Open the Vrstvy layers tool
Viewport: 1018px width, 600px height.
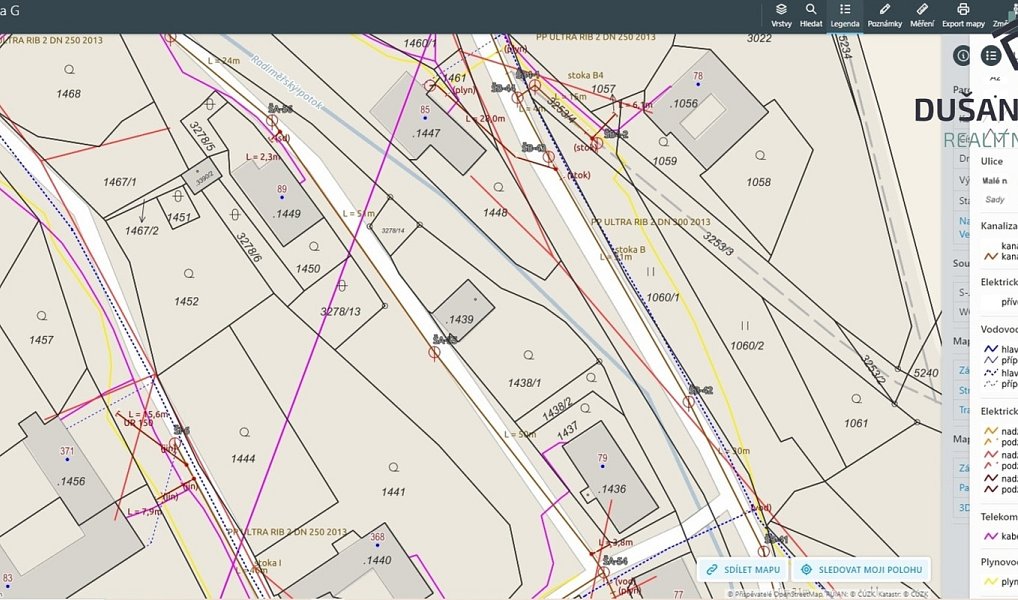click(x=781, y=16)
